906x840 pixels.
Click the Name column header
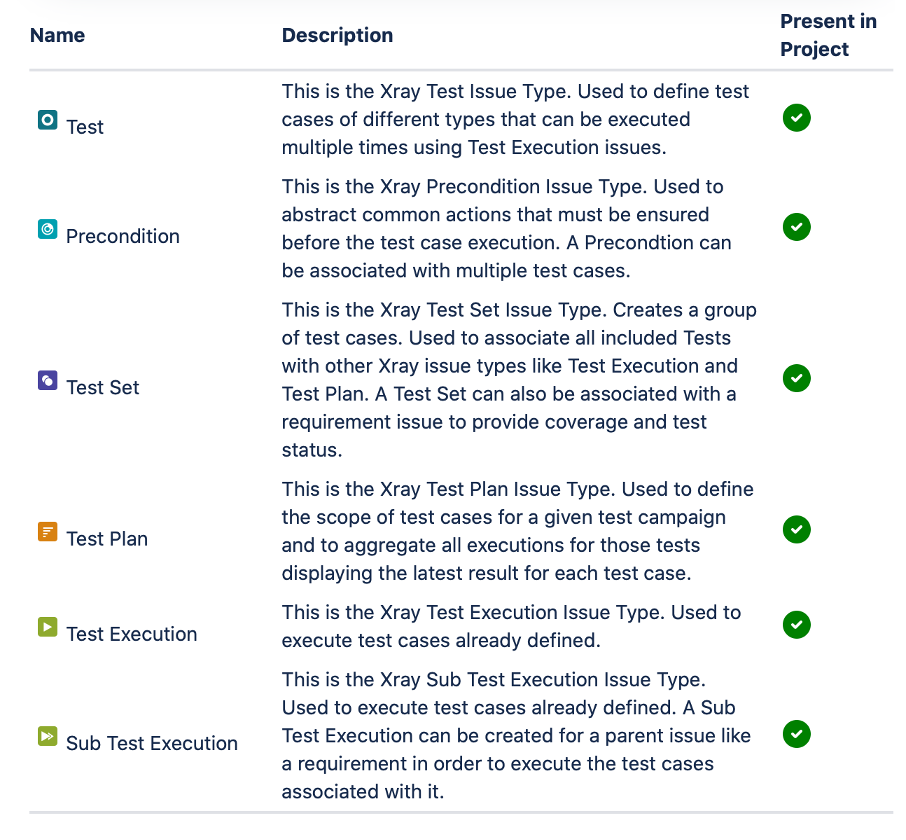(x=57, y=36)
